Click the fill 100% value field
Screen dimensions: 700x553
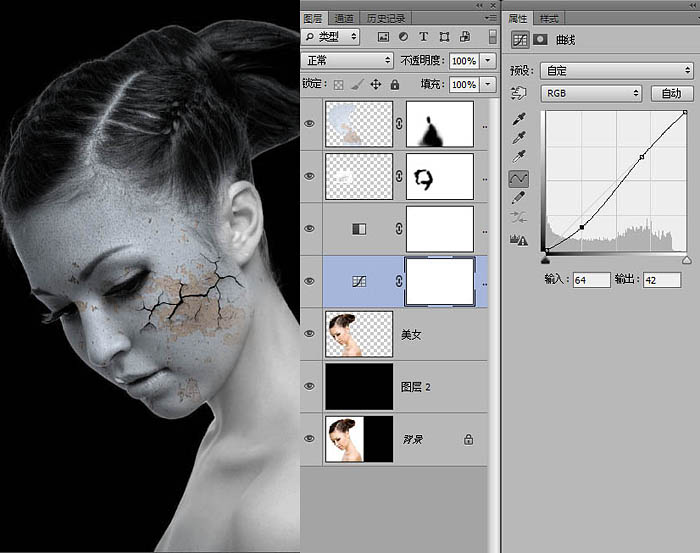pyautogui.click(x=464, y=84)
